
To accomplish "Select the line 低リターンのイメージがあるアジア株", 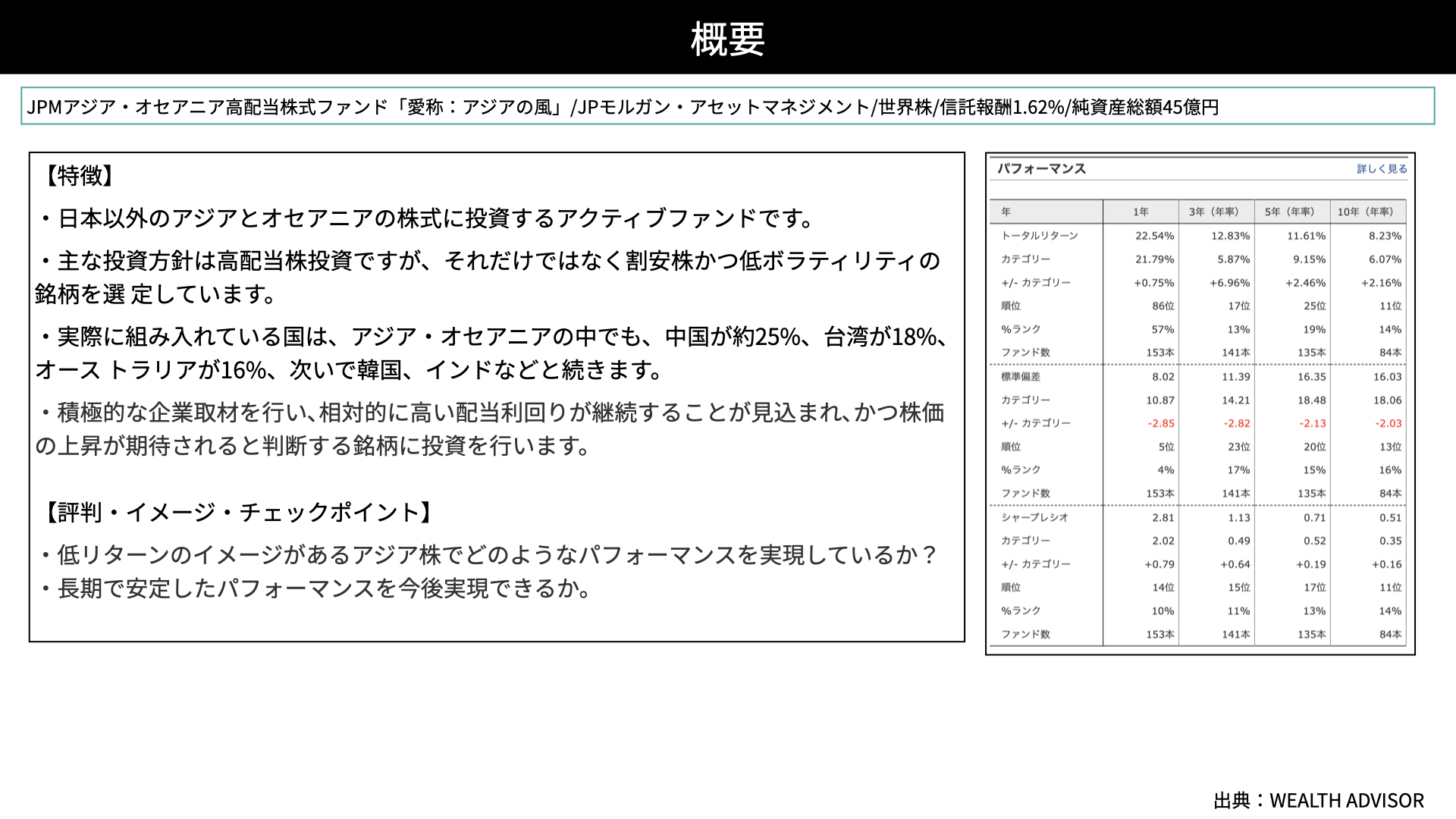I will (x=488, y=555).
